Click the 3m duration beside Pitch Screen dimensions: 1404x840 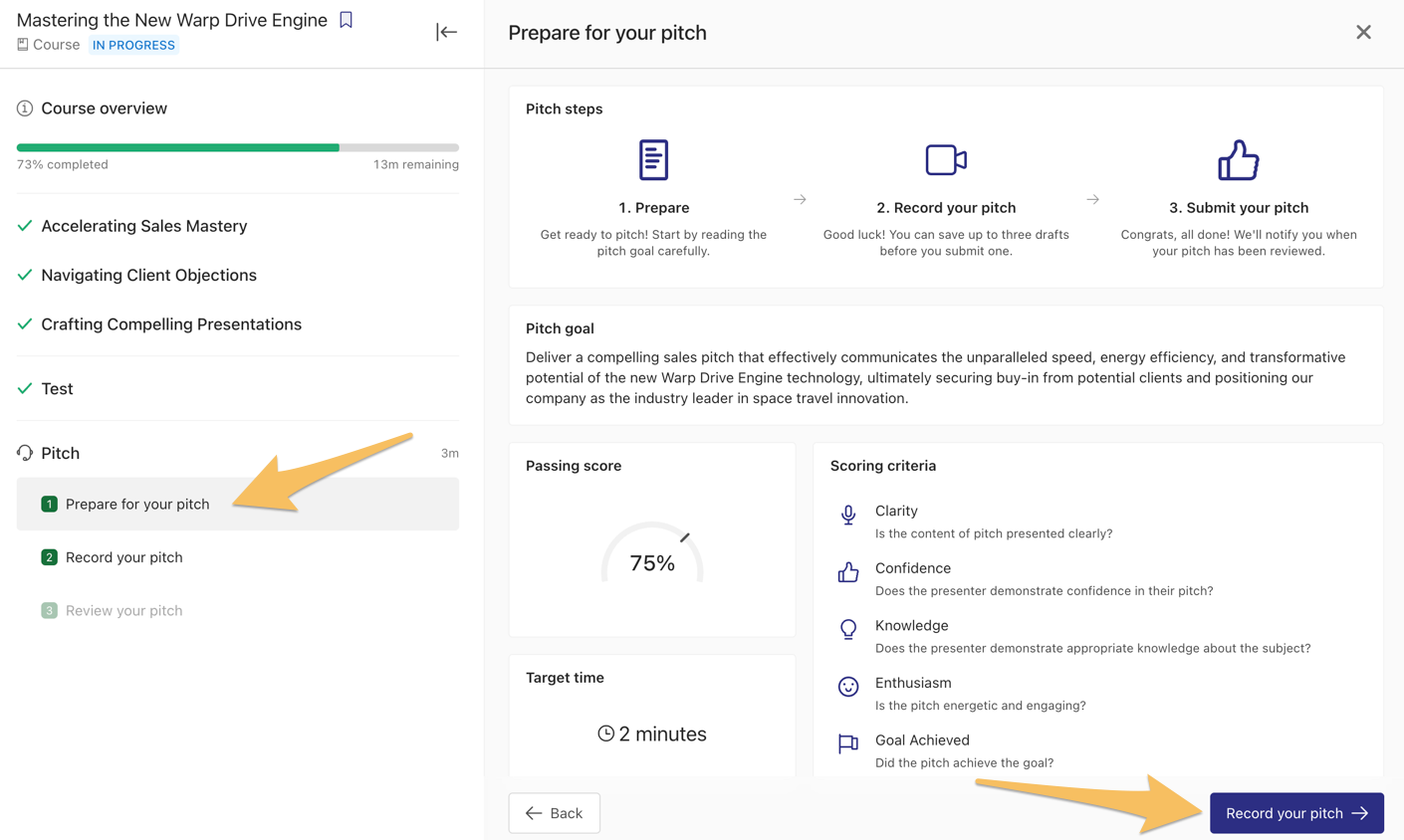[450, 454]
